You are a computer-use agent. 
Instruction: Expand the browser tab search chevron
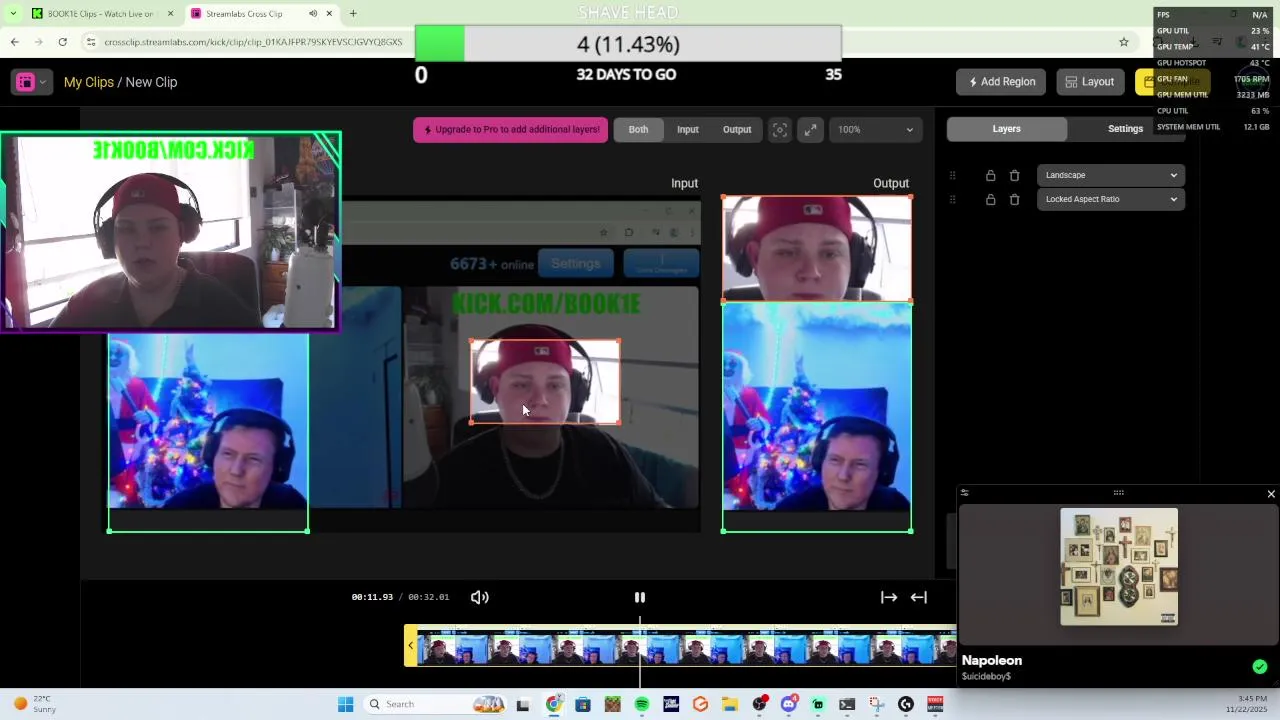[x=12, y=14]
